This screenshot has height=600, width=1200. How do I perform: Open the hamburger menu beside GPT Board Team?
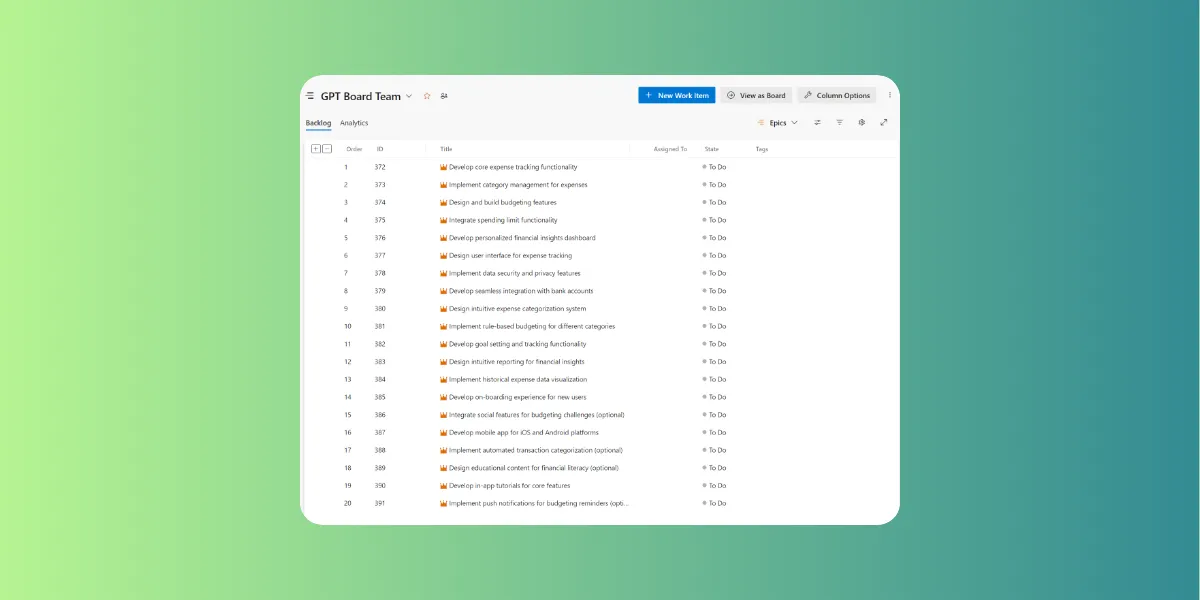310,96
